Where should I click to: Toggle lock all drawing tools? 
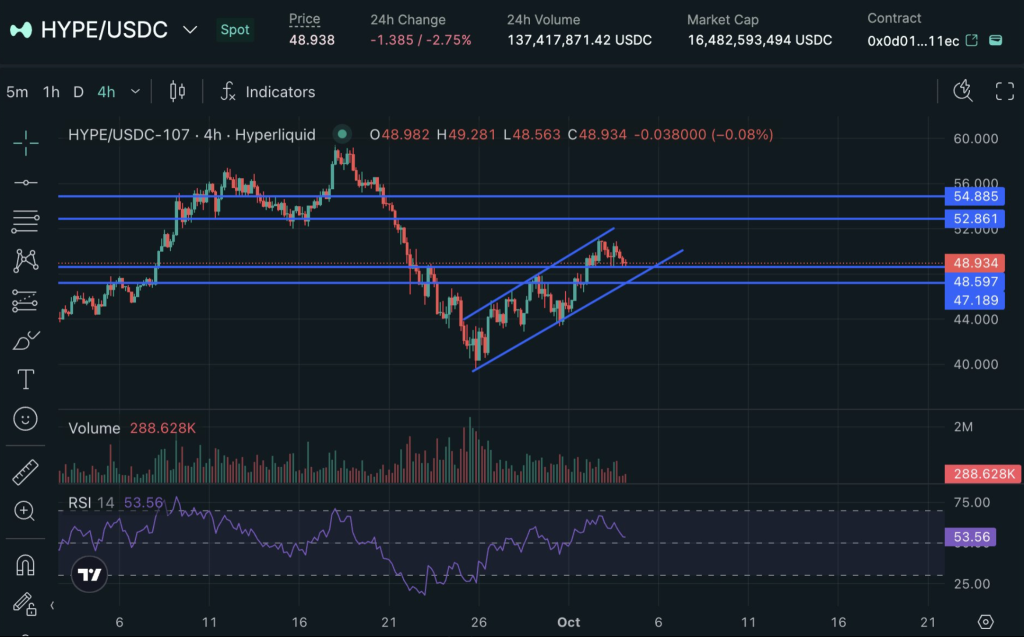(25, 604)
